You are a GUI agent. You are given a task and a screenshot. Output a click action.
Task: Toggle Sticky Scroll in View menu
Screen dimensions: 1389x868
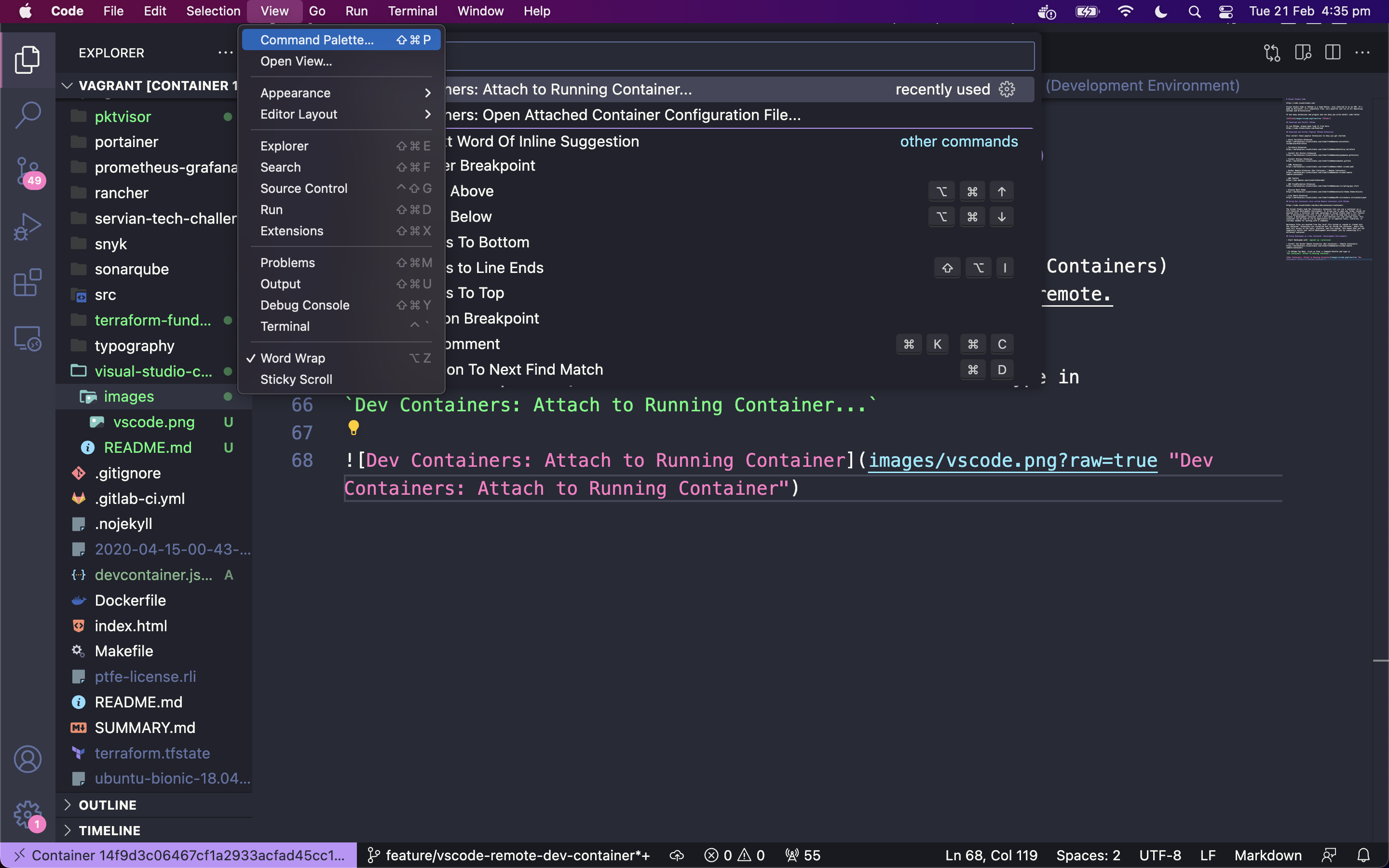pyautogui.click(x=296, y=380)
